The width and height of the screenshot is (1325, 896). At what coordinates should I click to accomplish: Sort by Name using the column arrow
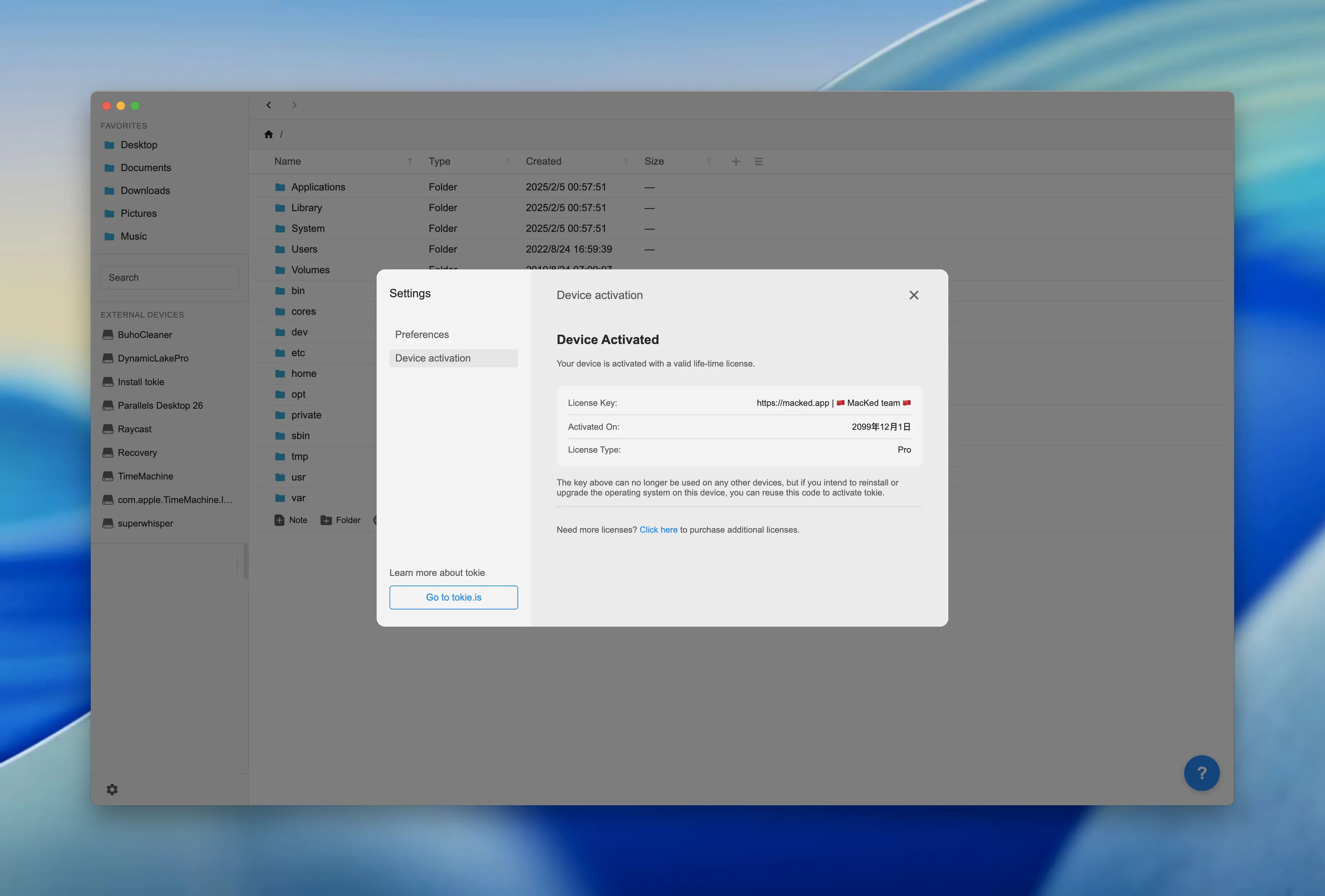tap(410, 161)
